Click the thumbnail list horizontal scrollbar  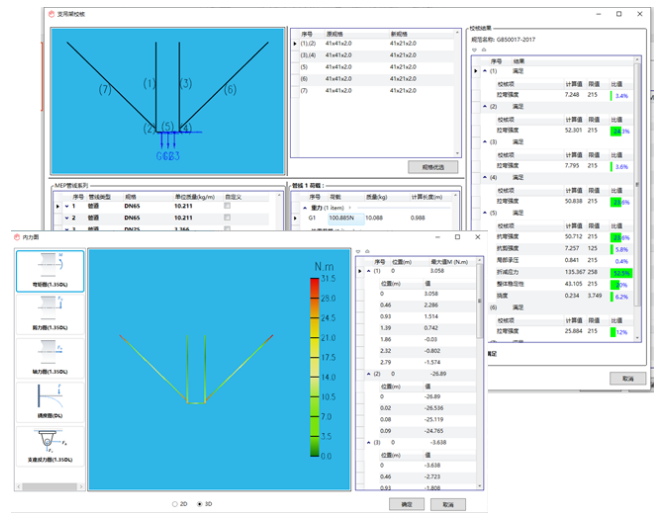tap(48, 485)
